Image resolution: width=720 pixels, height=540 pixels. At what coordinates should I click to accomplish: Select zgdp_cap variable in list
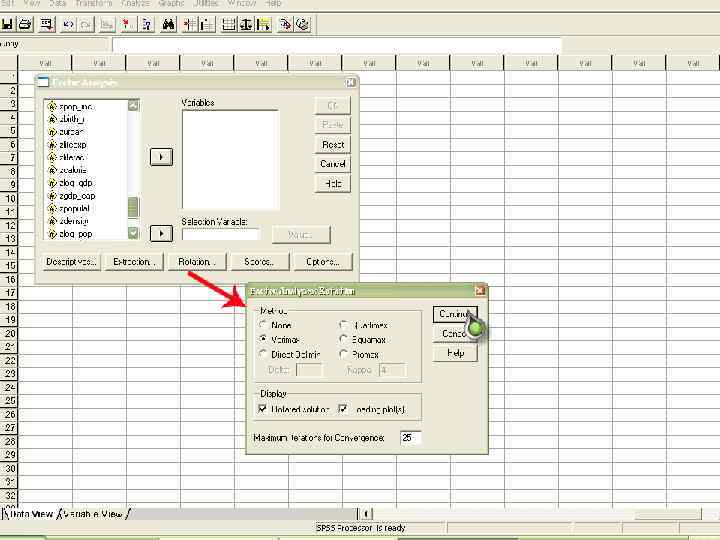(77, 196)
